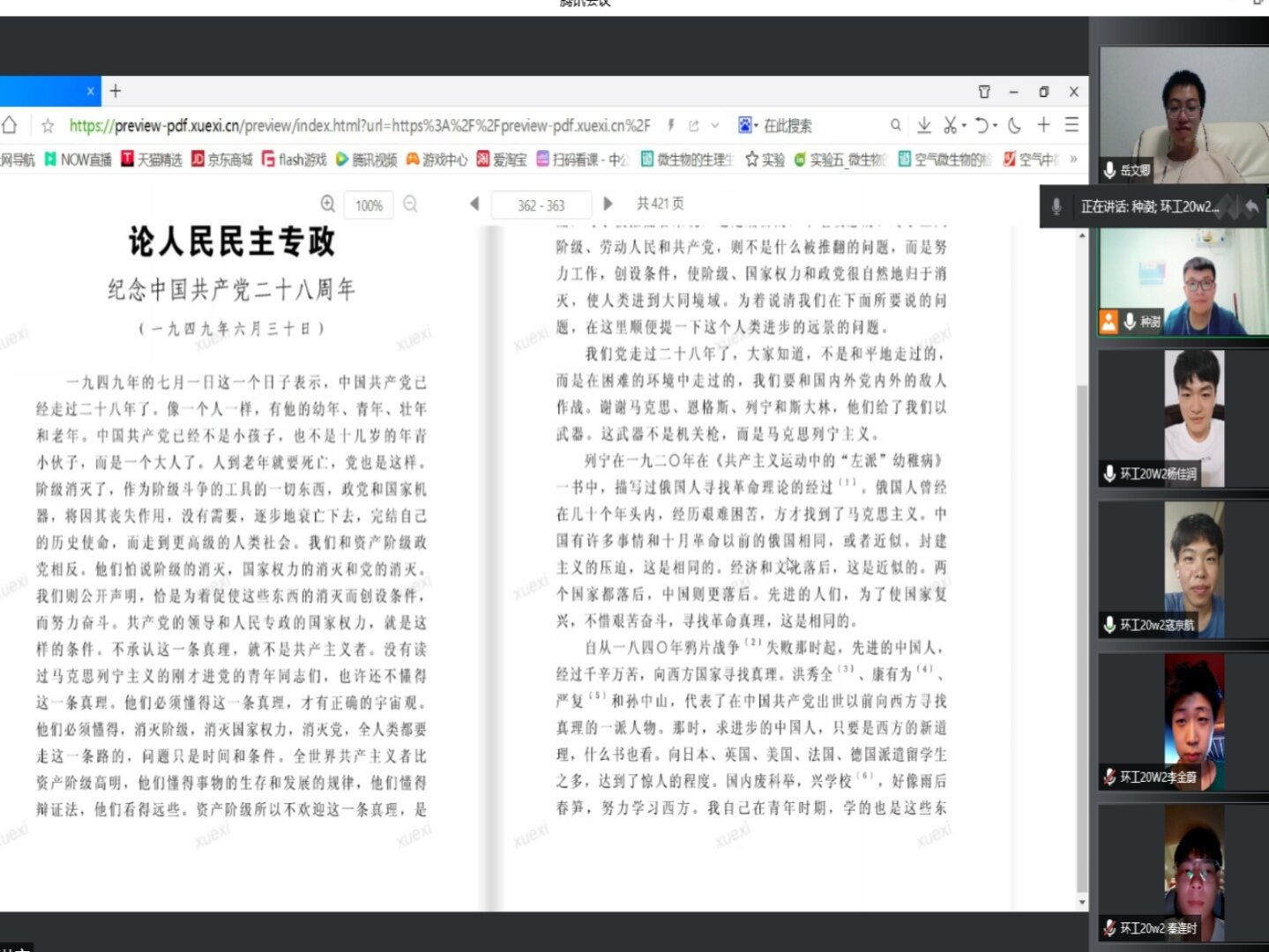Open the 京东商城 bookmark
Image resolution: width=1269 pixels, height=952 pixels.
pos(222,160)
